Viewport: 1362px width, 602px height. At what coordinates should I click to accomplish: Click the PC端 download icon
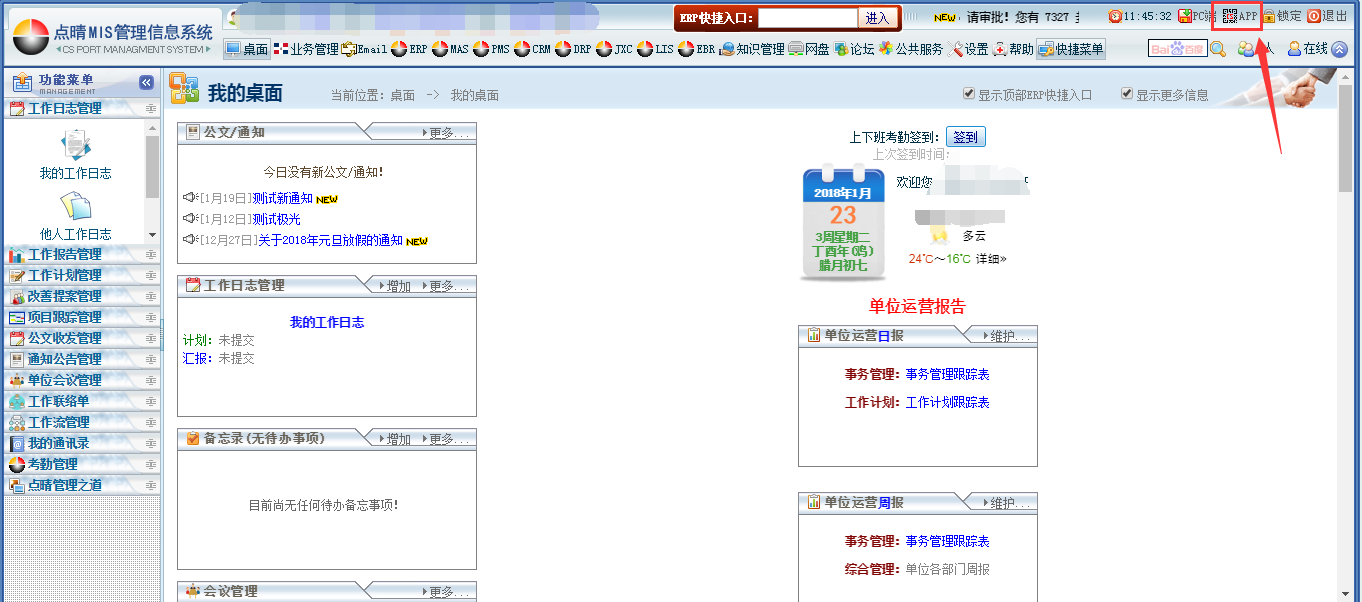click(x=1185, y=16)
